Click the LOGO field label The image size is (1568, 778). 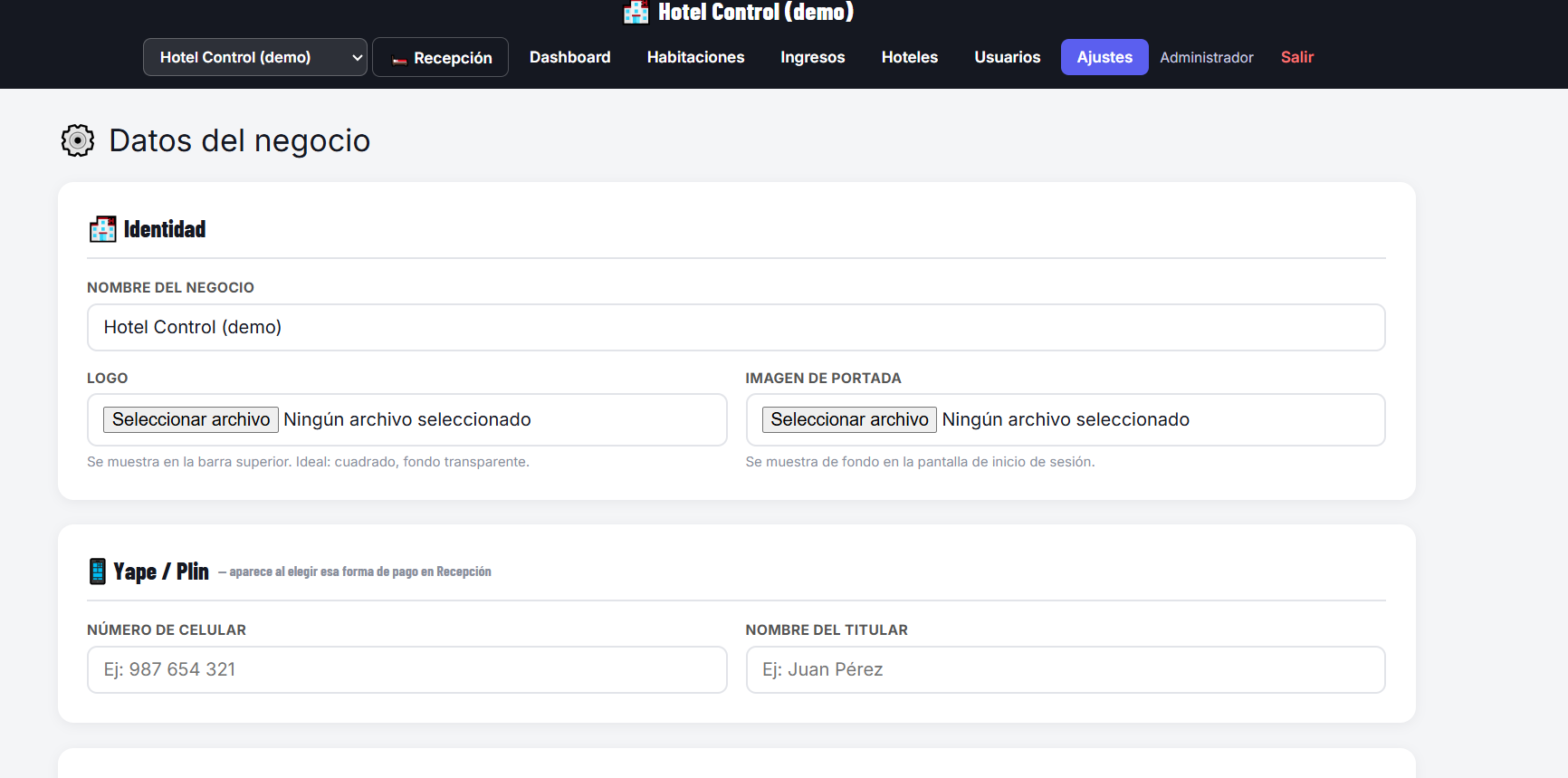108,379
